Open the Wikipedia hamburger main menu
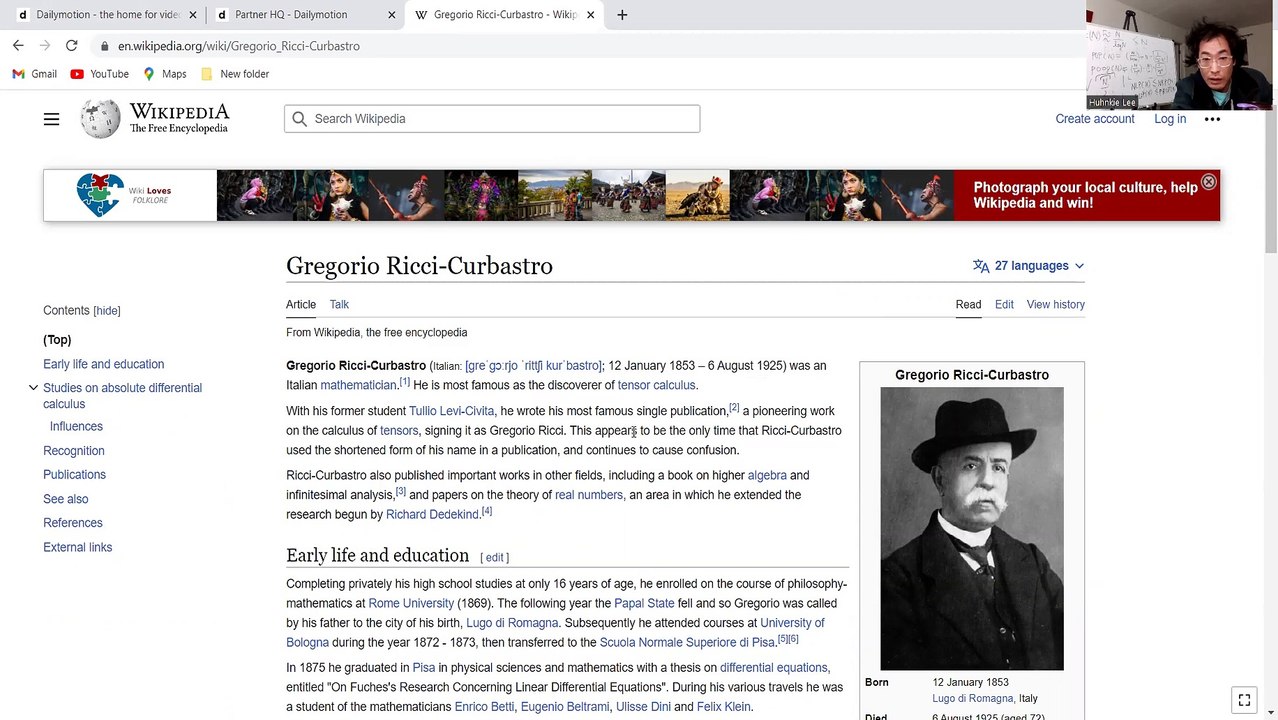 (51, 119)
